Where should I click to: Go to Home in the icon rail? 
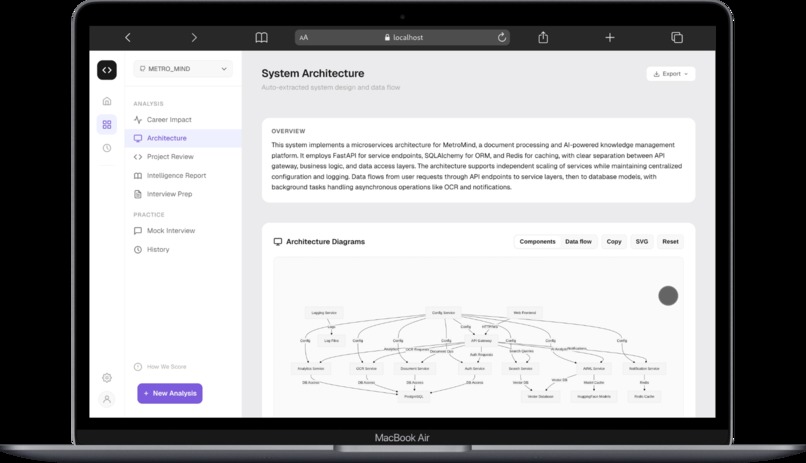(107, 101)
